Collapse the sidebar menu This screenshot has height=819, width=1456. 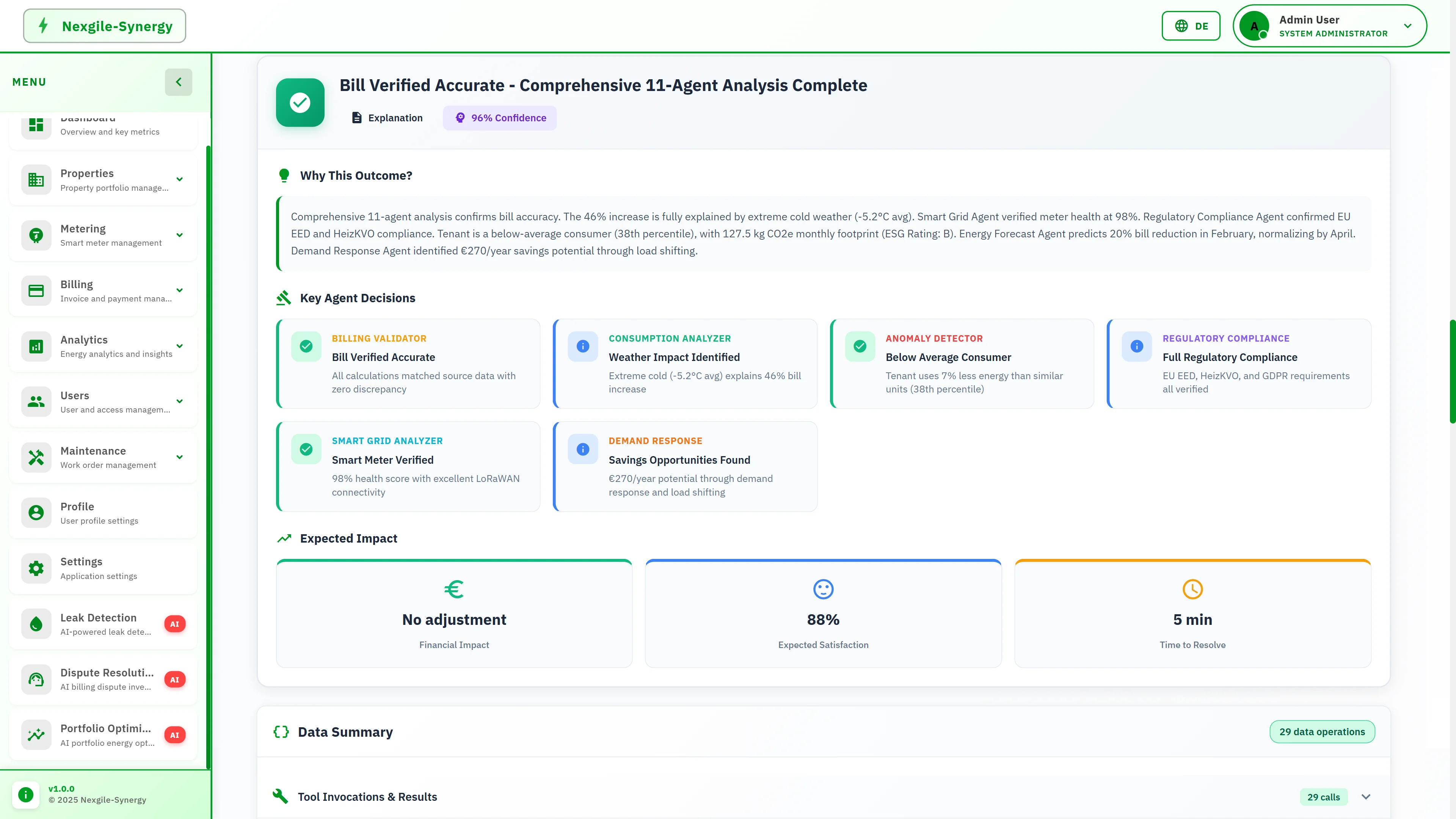(x=179, y=82)
